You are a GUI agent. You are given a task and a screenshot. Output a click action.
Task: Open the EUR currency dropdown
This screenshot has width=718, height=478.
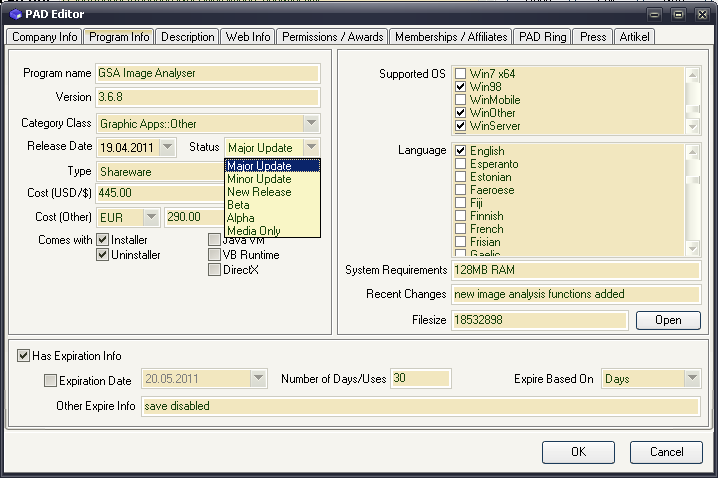point(150,217)
